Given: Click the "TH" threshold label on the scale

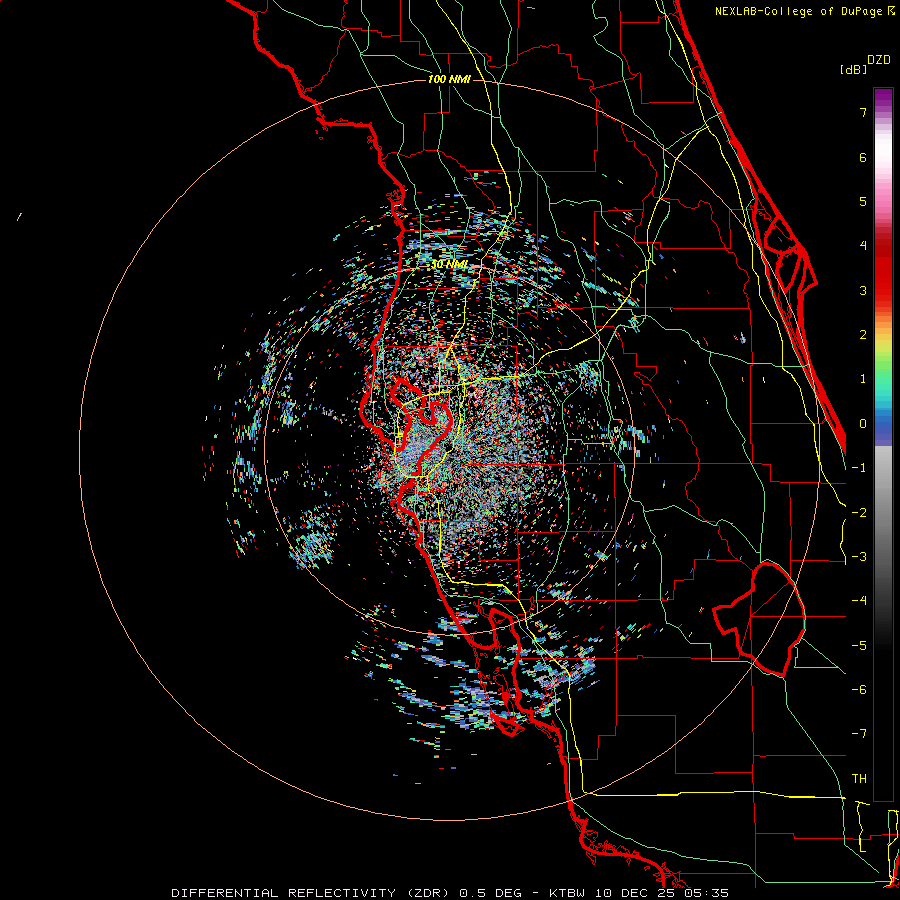Looking at the screenshot, I should pyautogui.click(x=859, y=779).
